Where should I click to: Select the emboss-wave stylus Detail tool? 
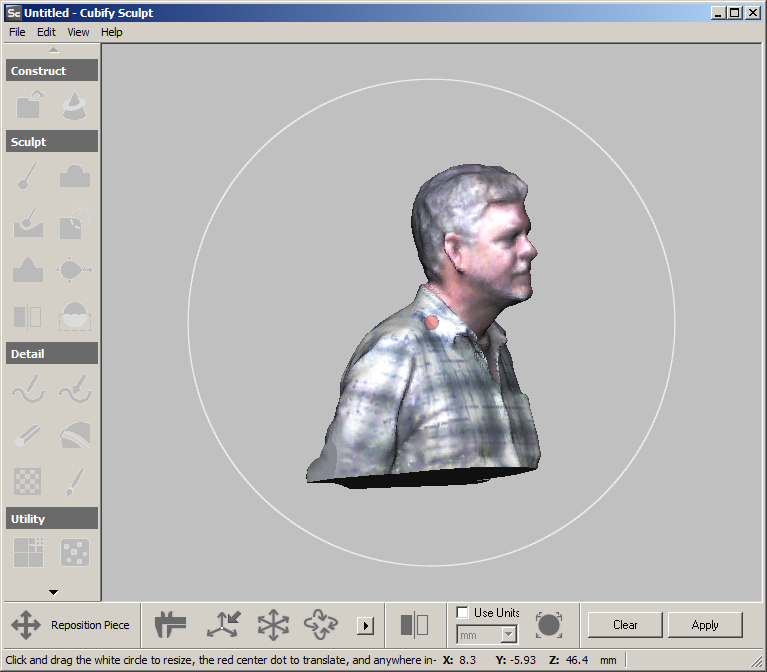[28, 389]
